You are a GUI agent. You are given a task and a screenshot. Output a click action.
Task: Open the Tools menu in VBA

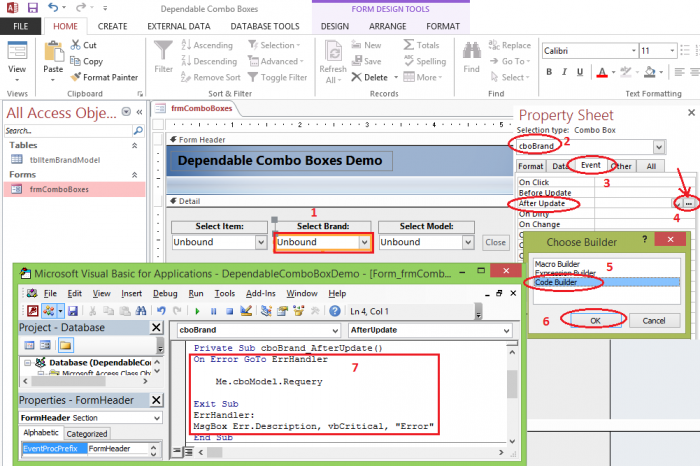[225, 293]
